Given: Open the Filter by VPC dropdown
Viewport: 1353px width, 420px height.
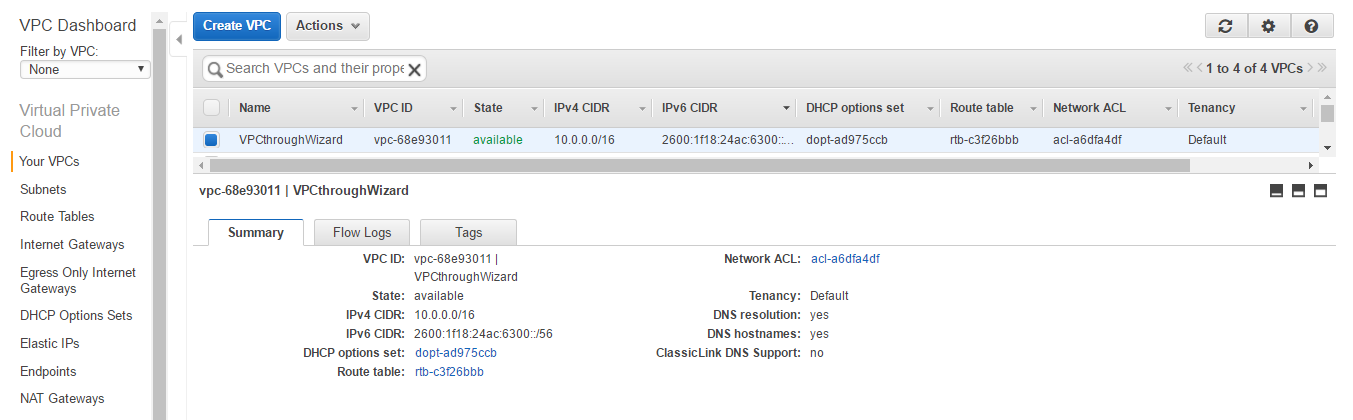Looking at the screenshot, I should tap(85, 70).
